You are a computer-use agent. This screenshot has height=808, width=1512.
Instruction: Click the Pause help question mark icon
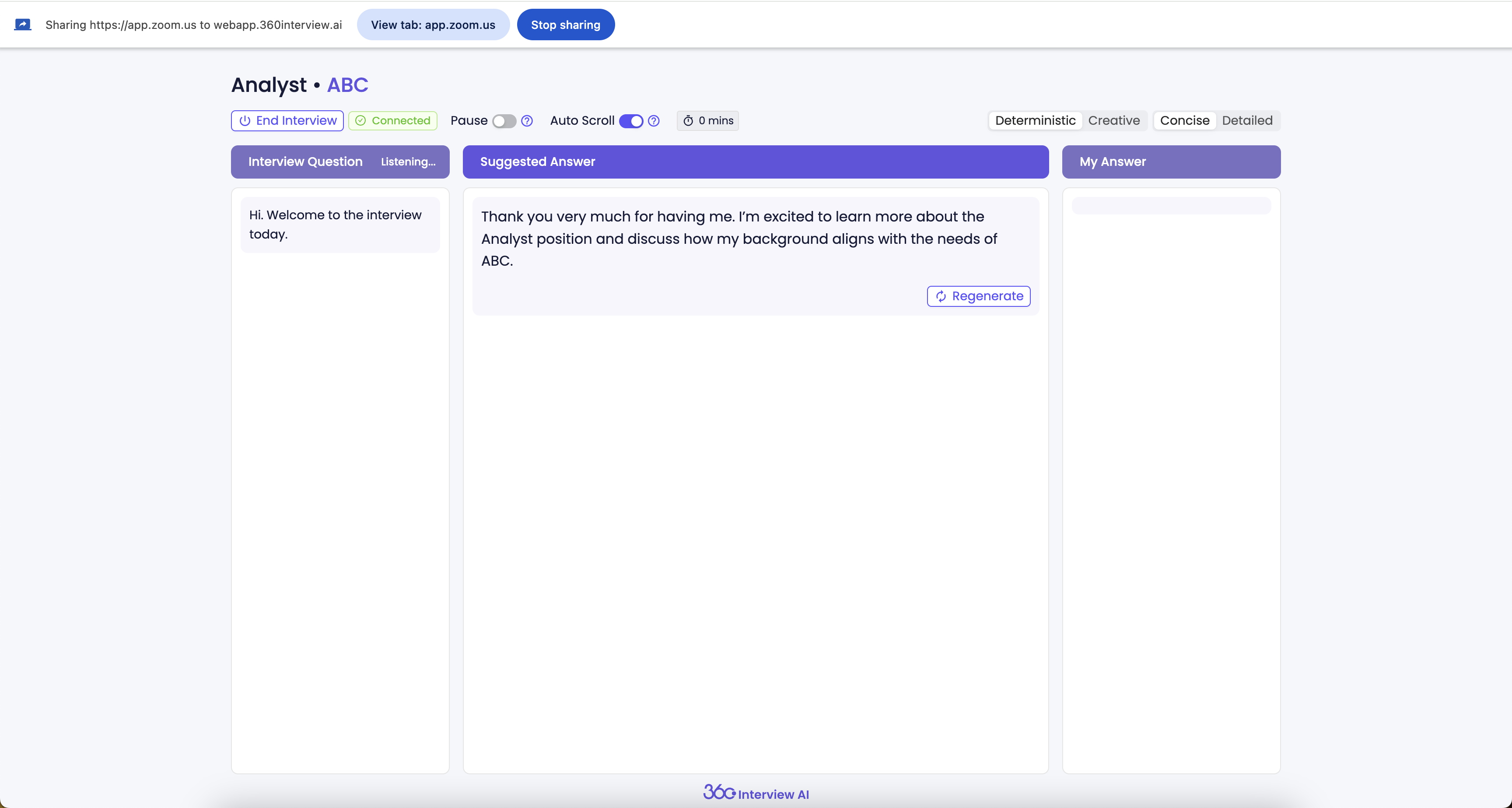527,121
